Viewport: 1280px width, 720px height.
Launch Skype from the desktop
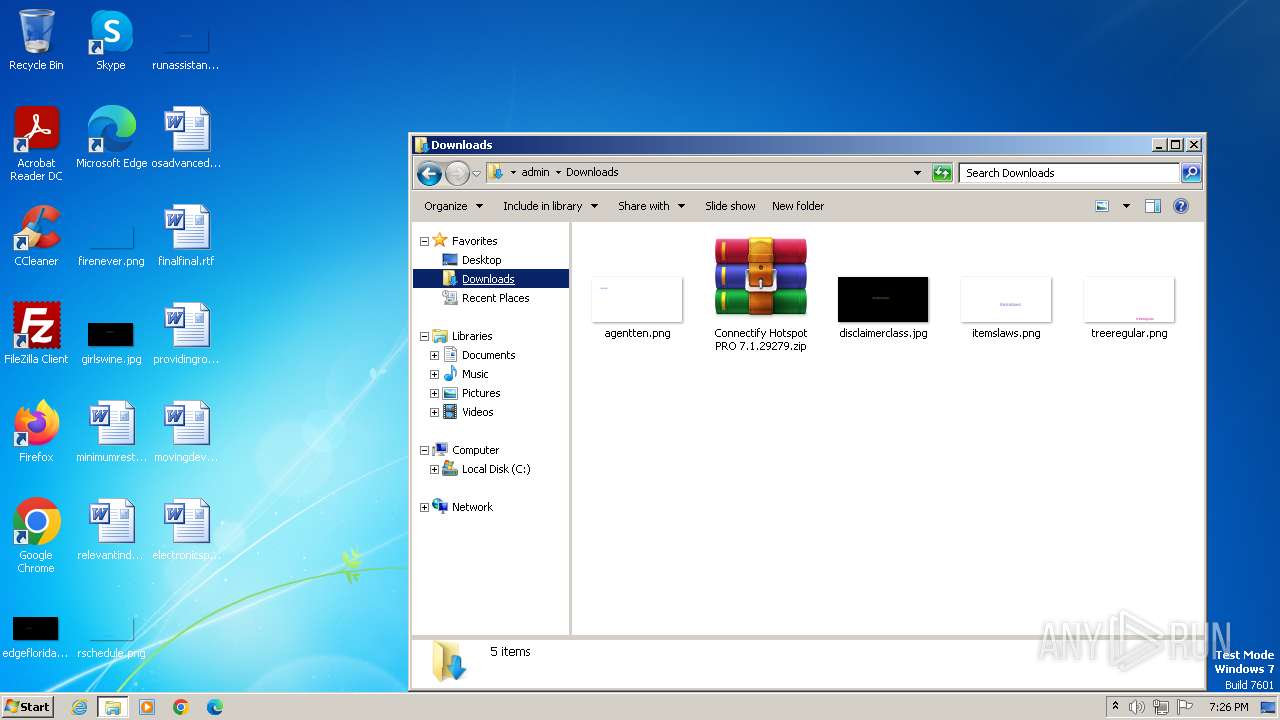[x=110, y=40]
